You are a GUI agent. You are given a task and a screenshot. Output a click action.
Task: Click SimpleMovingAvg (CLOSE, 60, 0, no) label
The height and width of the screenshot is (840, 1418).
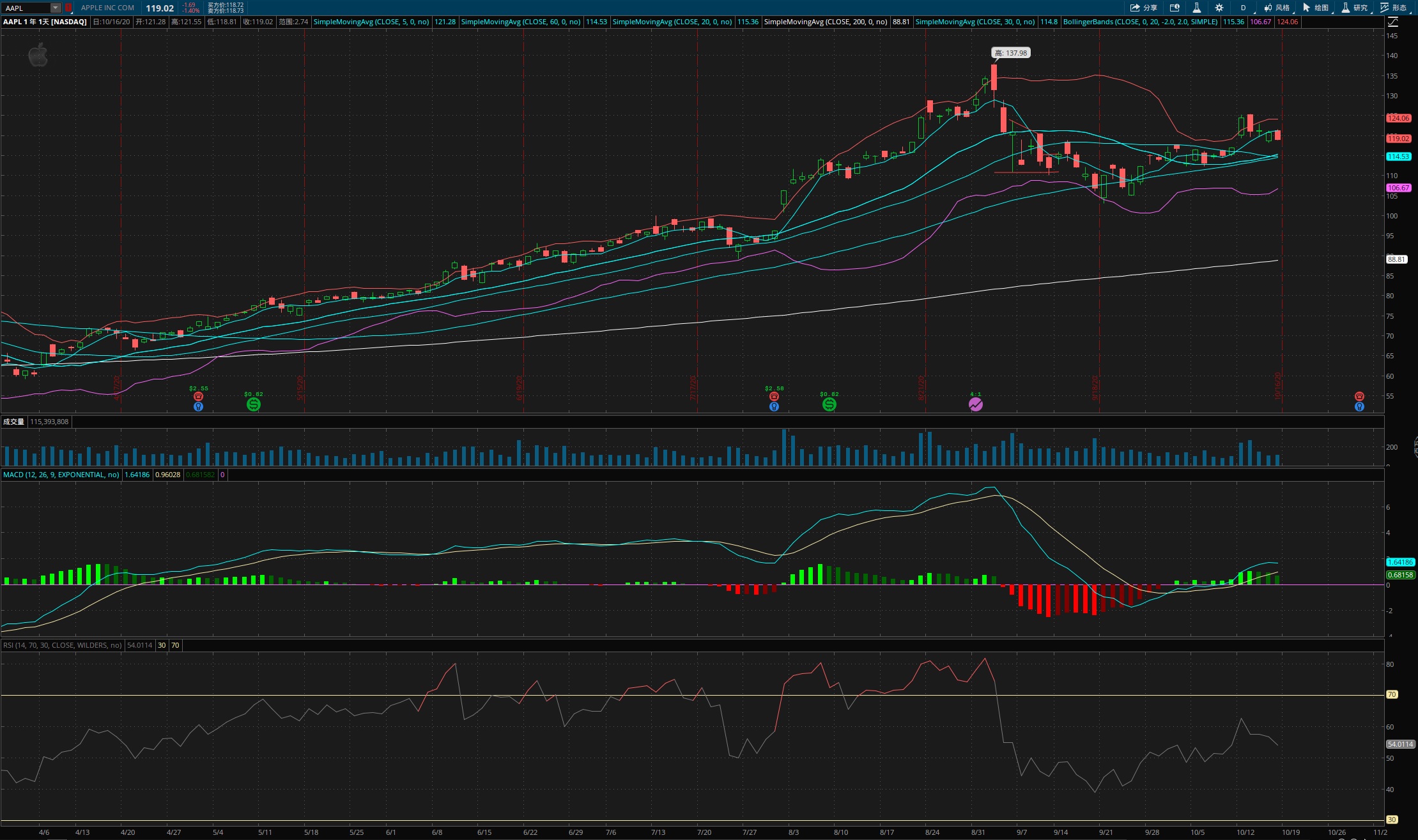click(521, 22)
